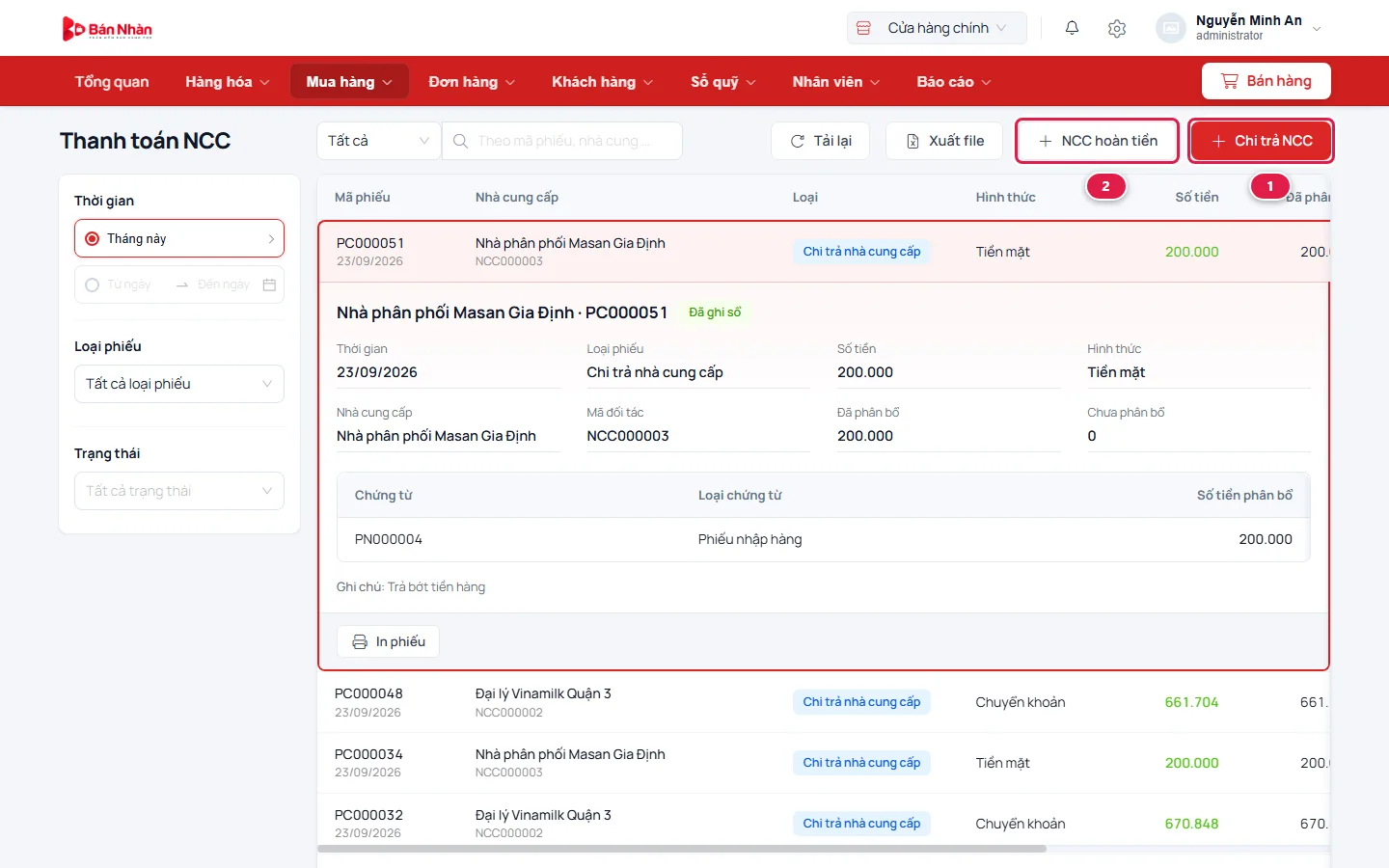Image resolution: width=1389 pixels, height=868 pixels.
Task: Open the Khách hàng menu
Action: 602,82
